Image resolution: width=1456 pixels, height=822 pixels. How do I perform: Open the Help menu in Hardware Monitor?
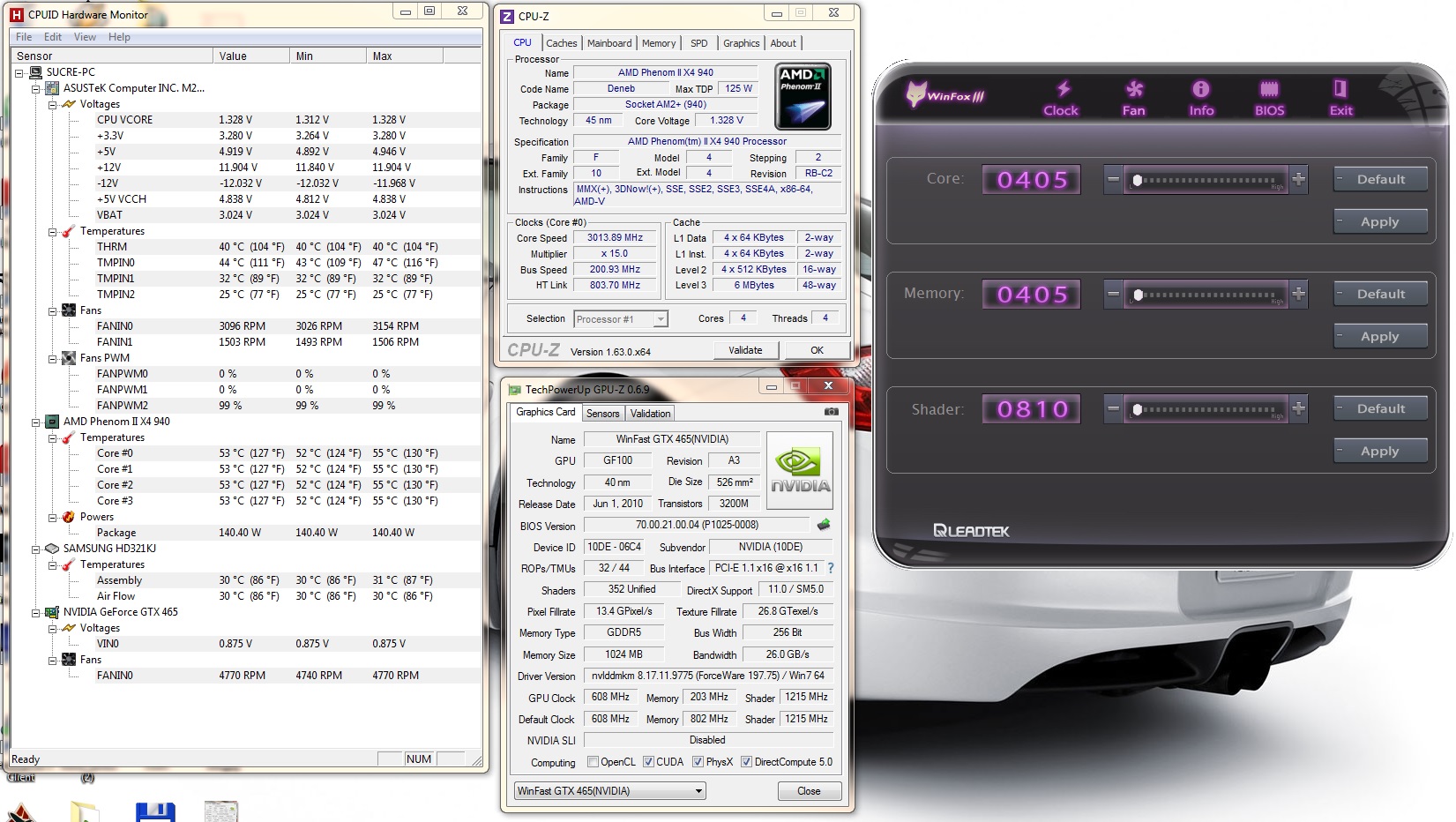[x=119, y=37]
